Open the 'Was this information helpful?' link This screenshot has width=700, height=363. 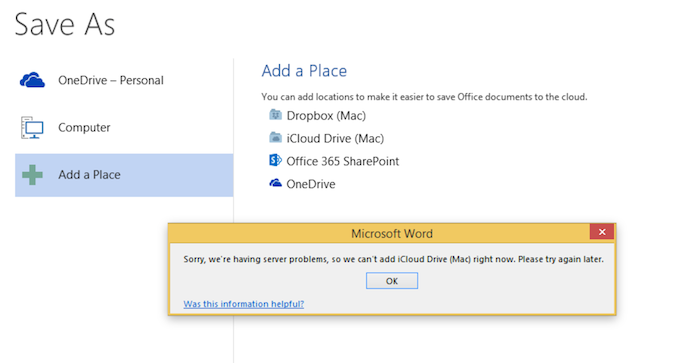[x=244, y=304]
